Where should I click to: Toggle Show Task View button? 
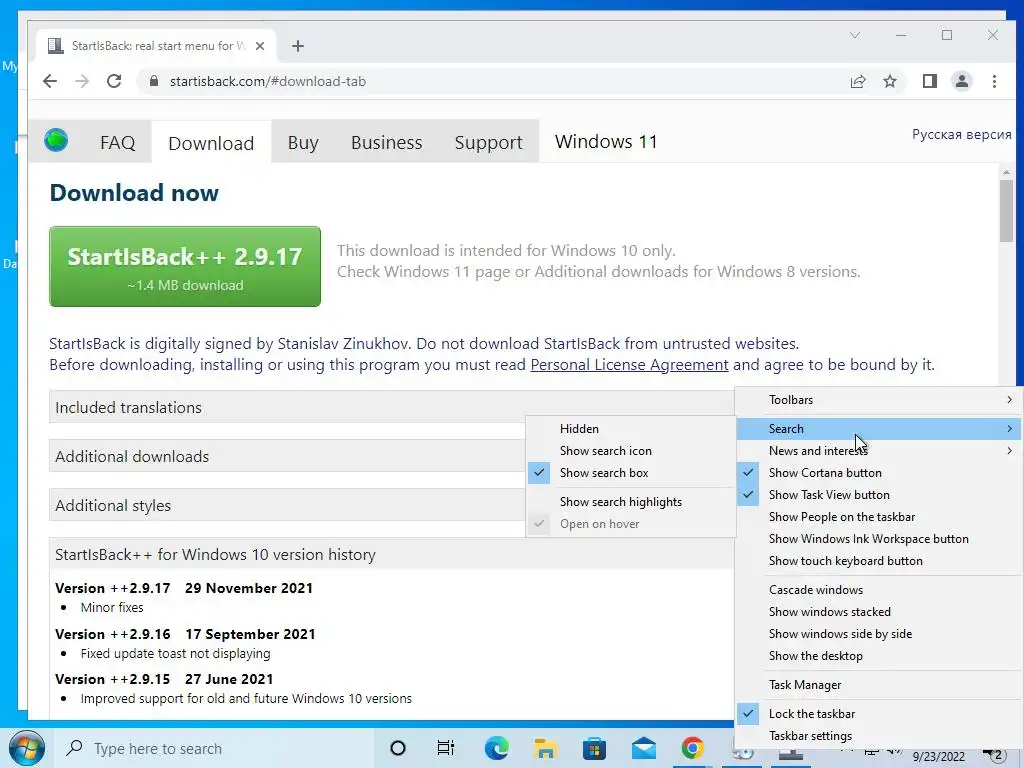[x=878, y=495]
